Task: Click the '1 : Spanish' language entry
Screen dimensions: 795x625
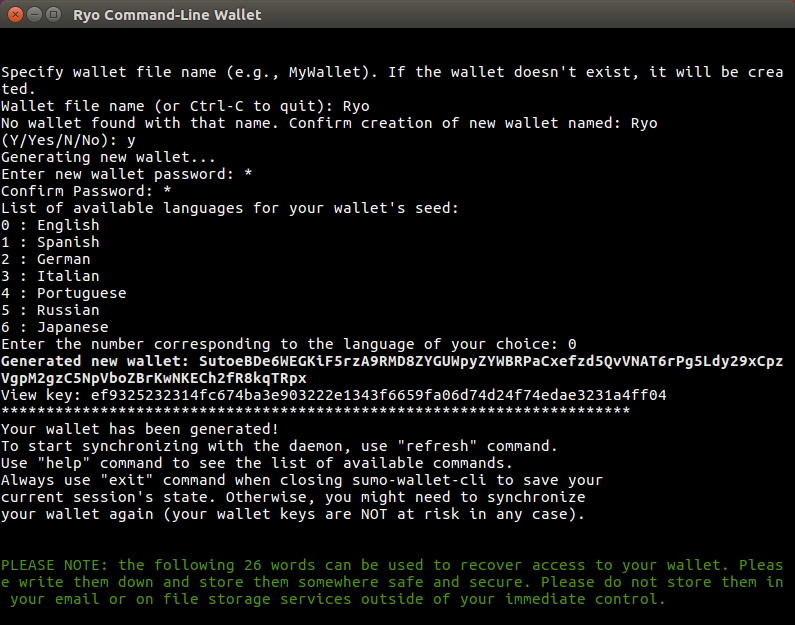Action: [x=50, y=242]
